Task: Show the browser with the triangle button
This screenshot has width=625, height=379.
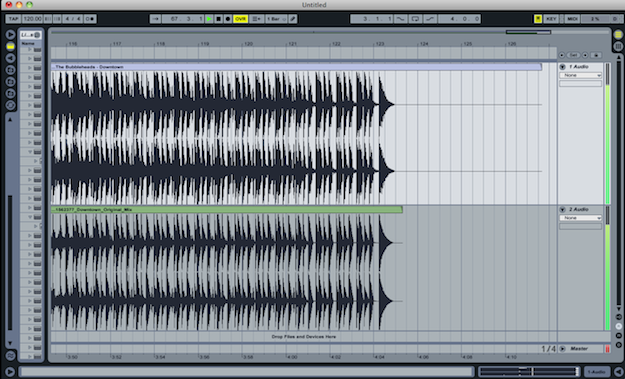Action: 10,35
